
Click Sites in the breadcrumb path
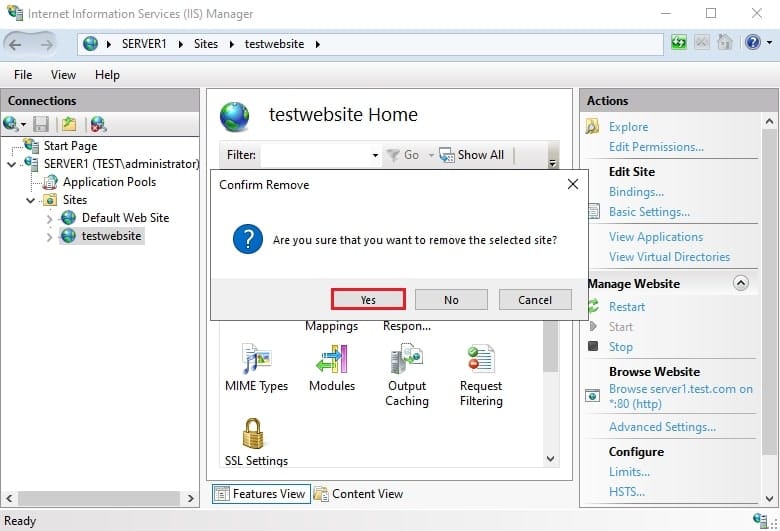(206, 44)
